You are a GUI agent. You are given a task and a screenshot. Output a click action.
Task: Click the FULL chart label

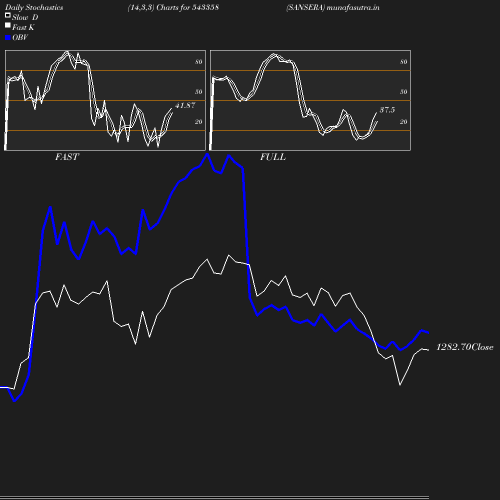[x=273, y=157]
